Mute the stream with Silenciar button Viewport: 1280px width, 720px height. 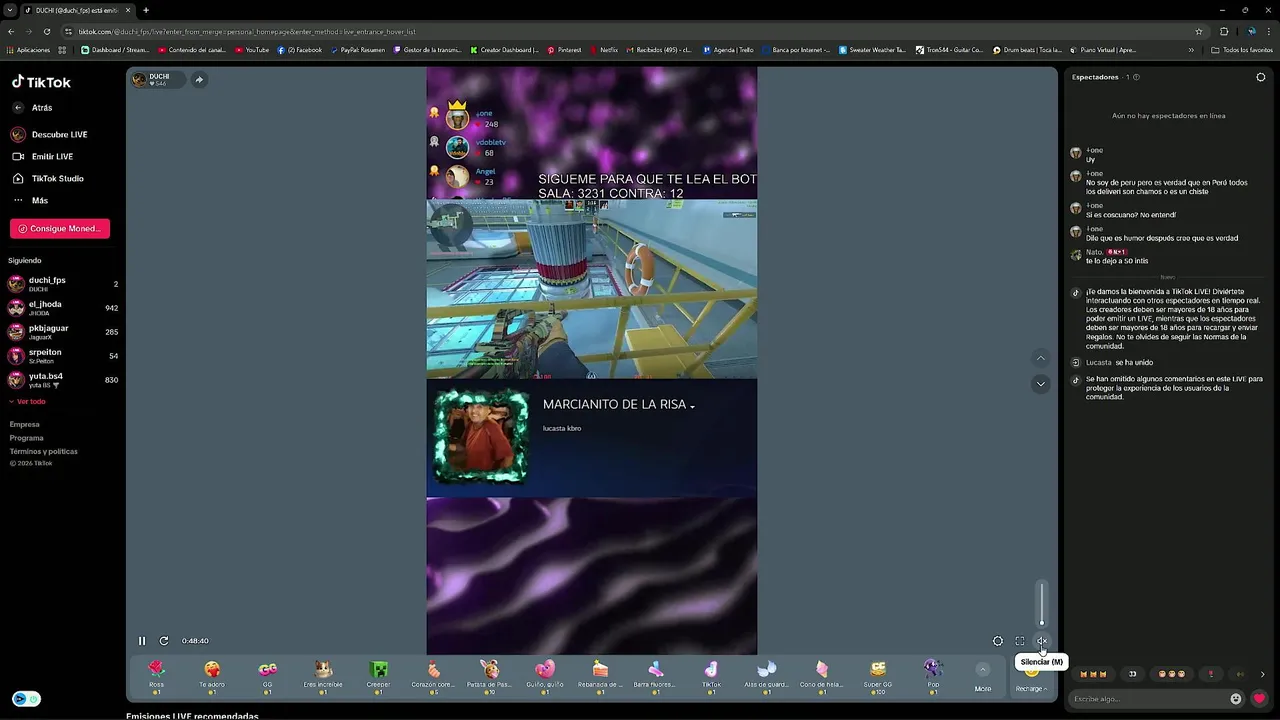point(1042,641)
